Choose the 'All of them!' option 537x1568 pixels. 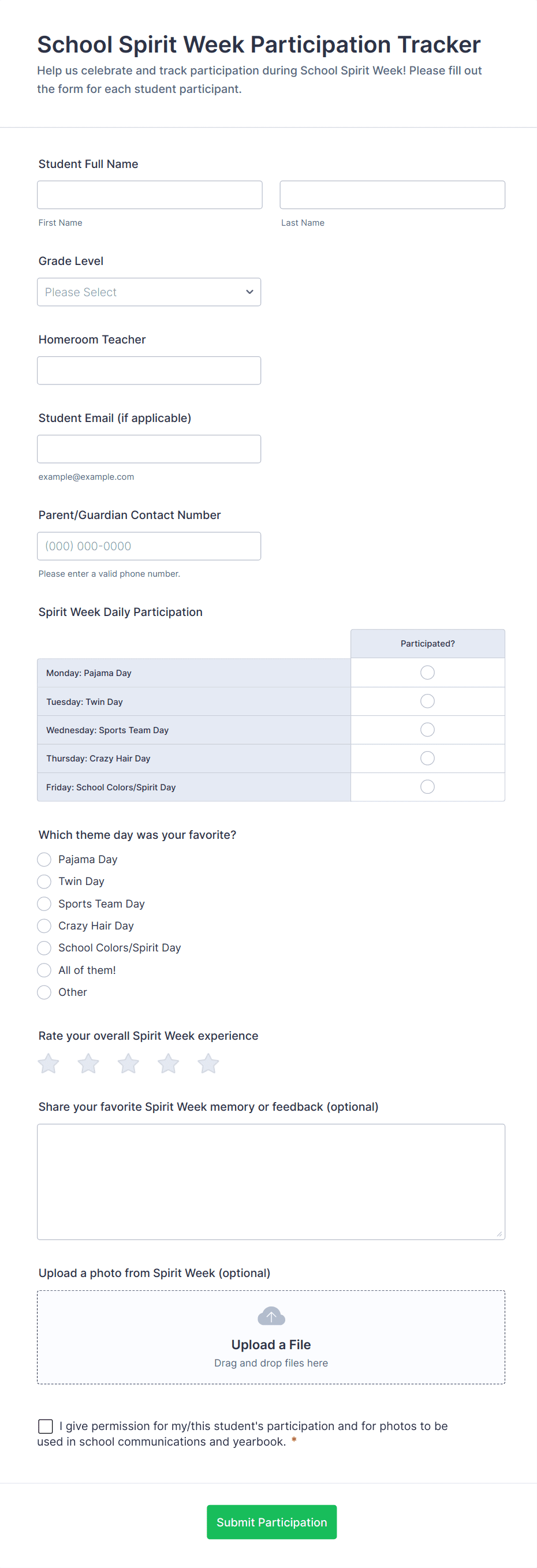[x=44, y=970]
